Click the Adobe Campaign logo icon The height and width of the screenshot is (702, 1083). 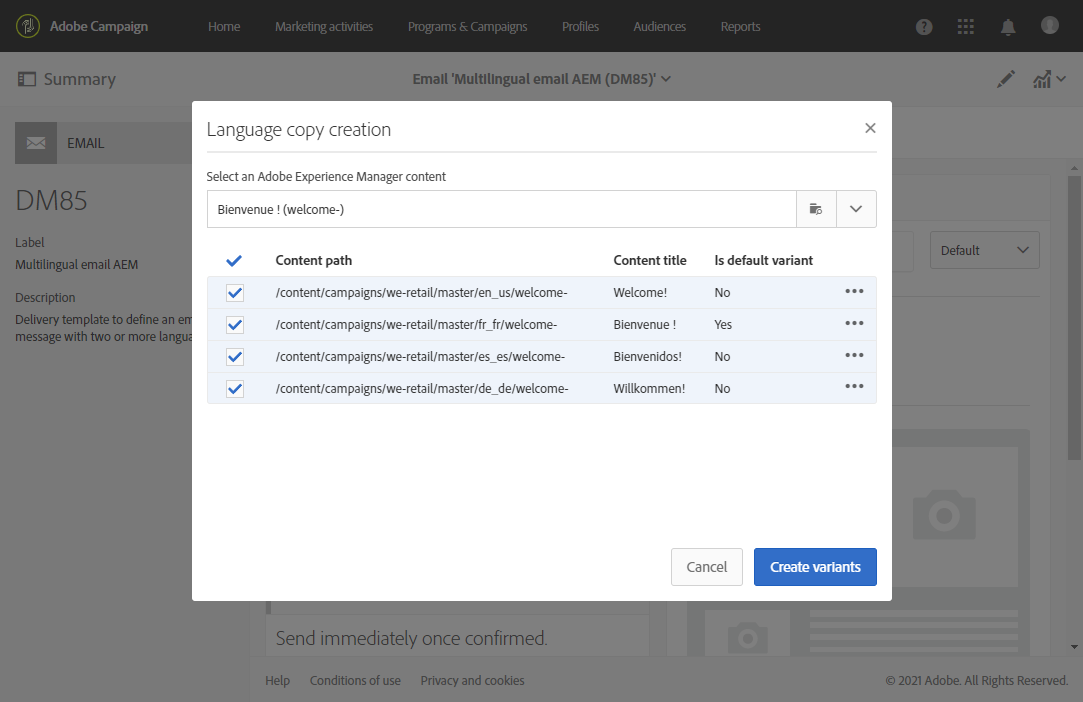click(28, 26)
